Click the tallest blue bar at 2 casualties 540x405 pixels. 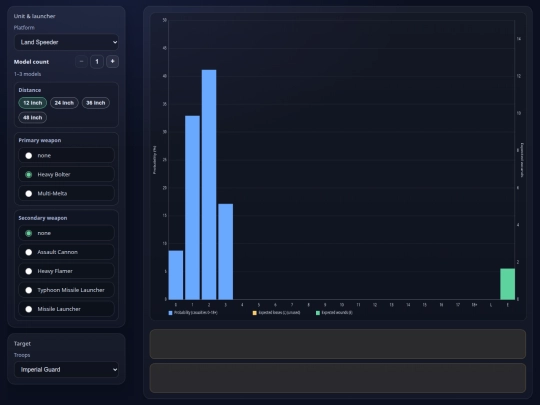(x=209, y=185)
